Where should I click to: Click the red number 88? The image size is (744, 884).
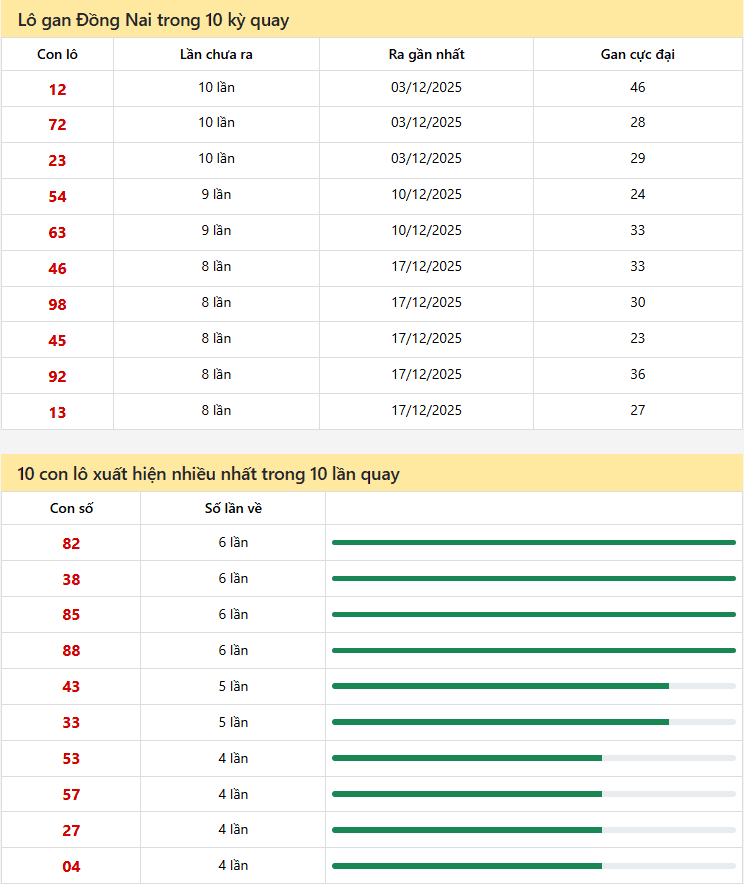71,651
